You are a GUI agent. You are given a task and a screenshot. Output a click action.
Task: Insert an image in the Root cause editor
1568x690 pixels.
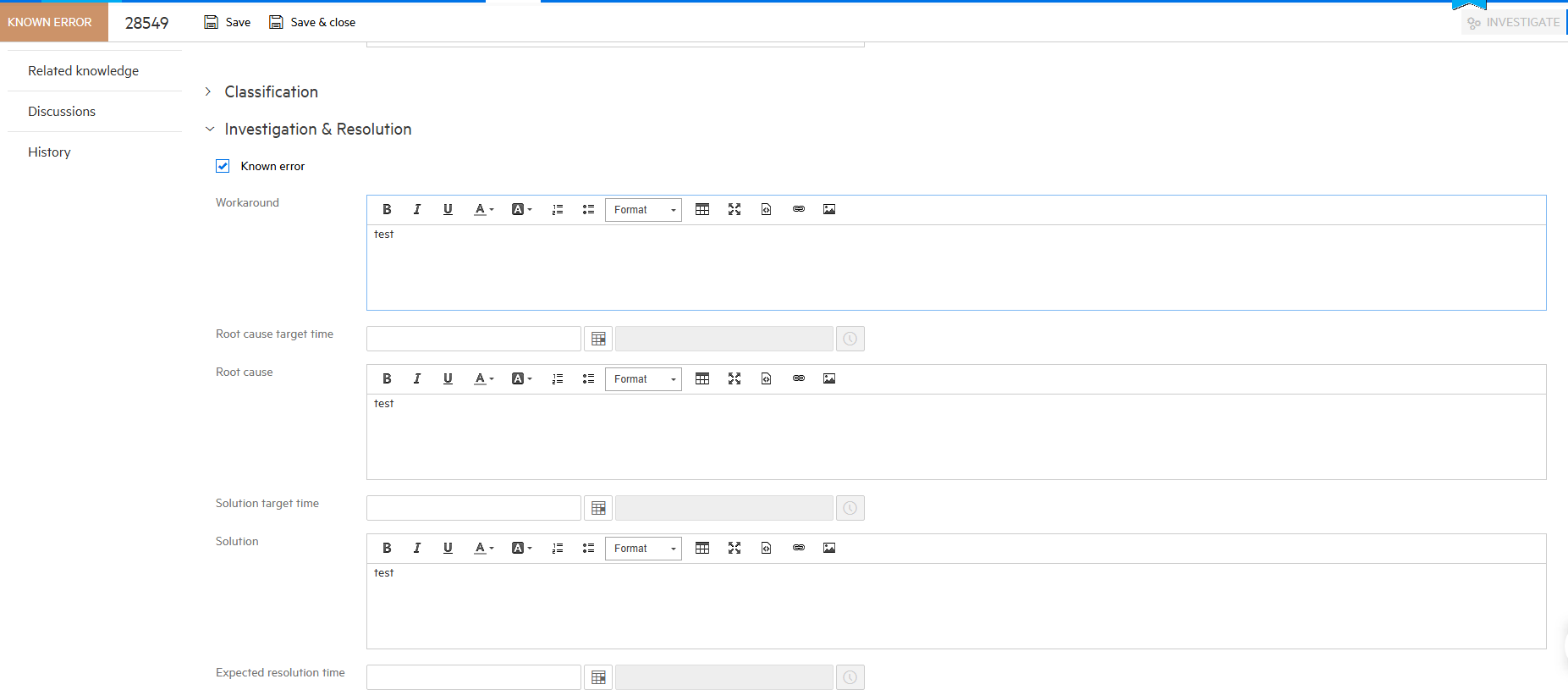pyautogui.click(x=829, y=378)
